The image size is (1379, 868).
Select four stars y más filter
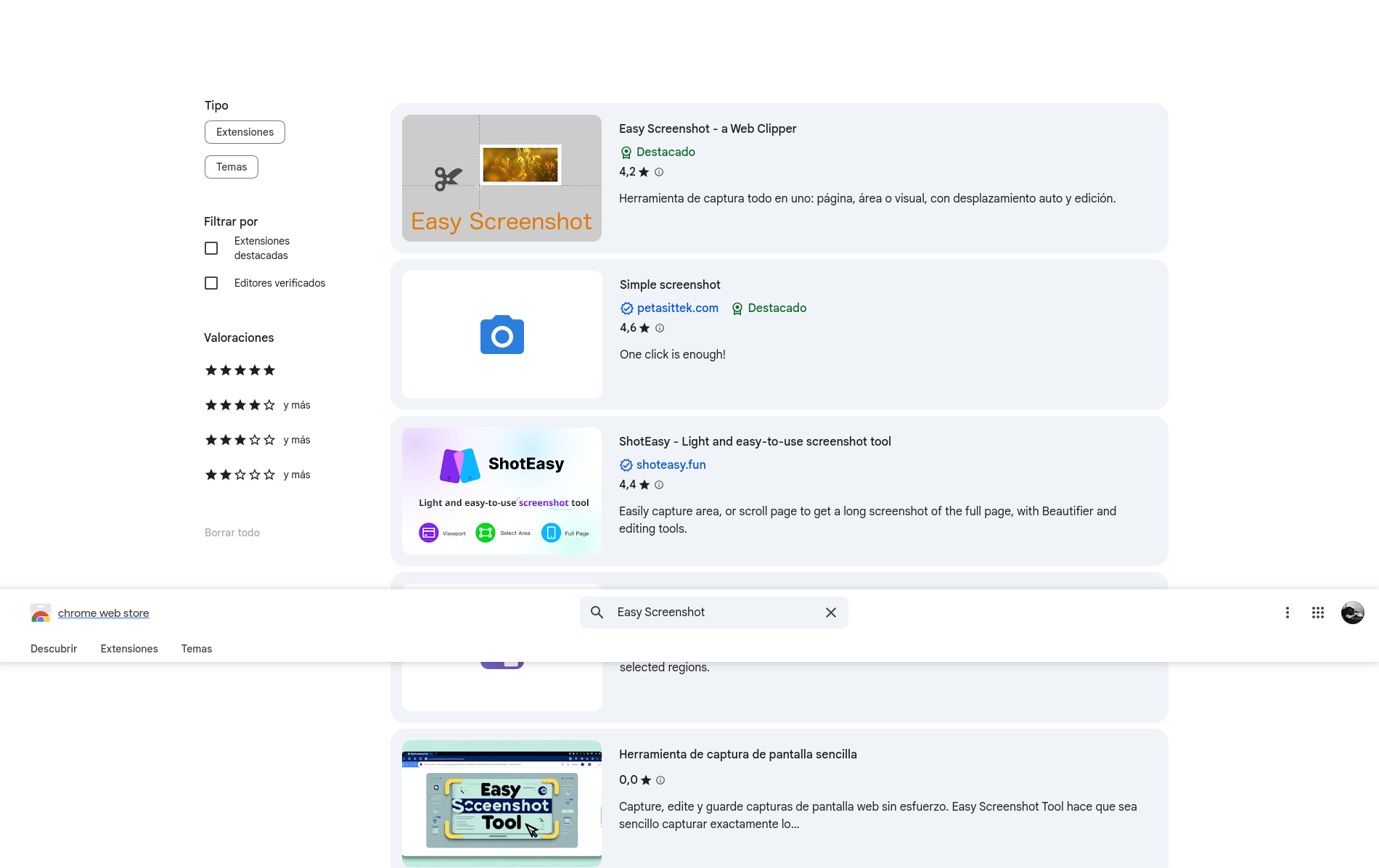point(258,405)
